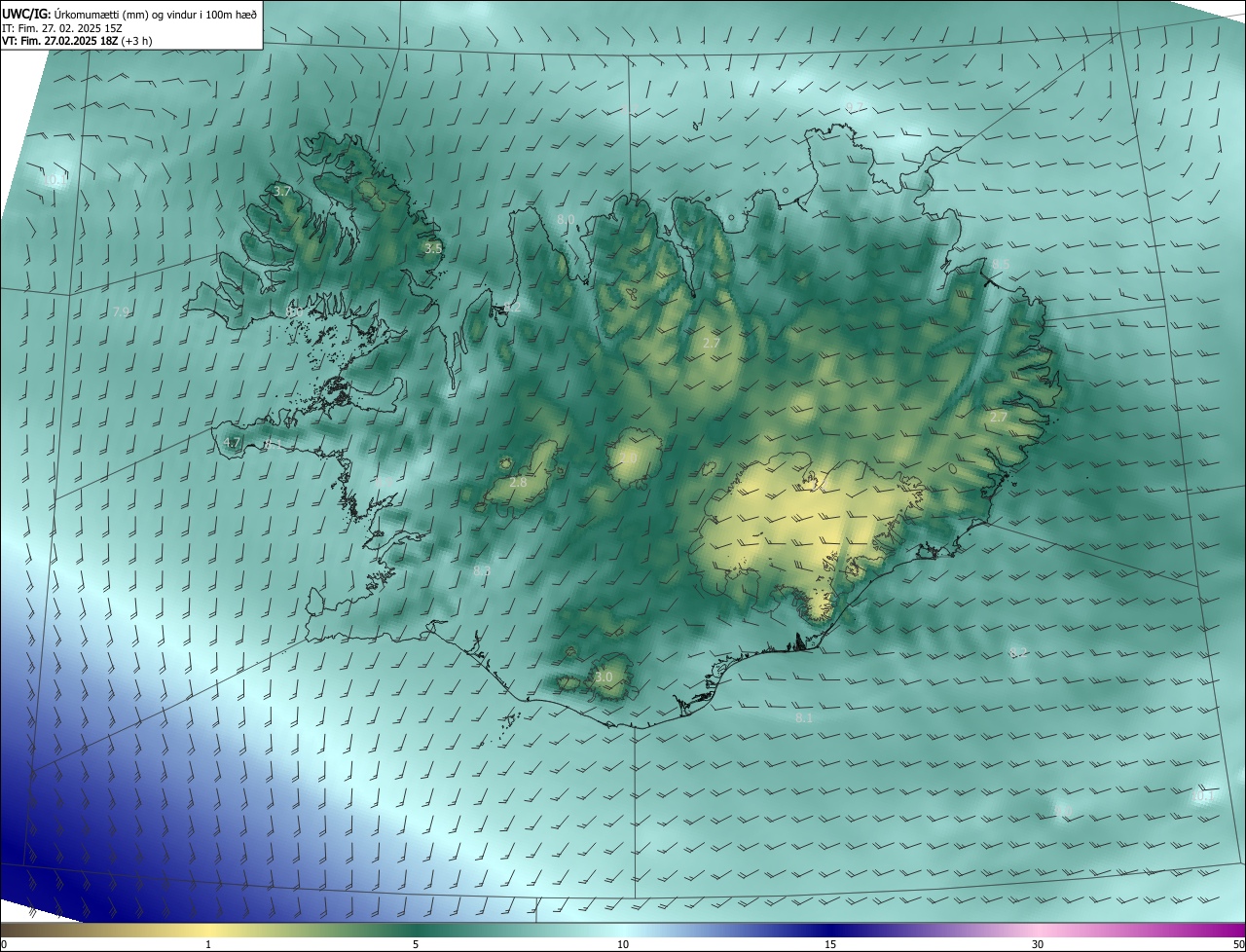
Task: Click the 50 tick on the color scale
Action: (1238, 944)
